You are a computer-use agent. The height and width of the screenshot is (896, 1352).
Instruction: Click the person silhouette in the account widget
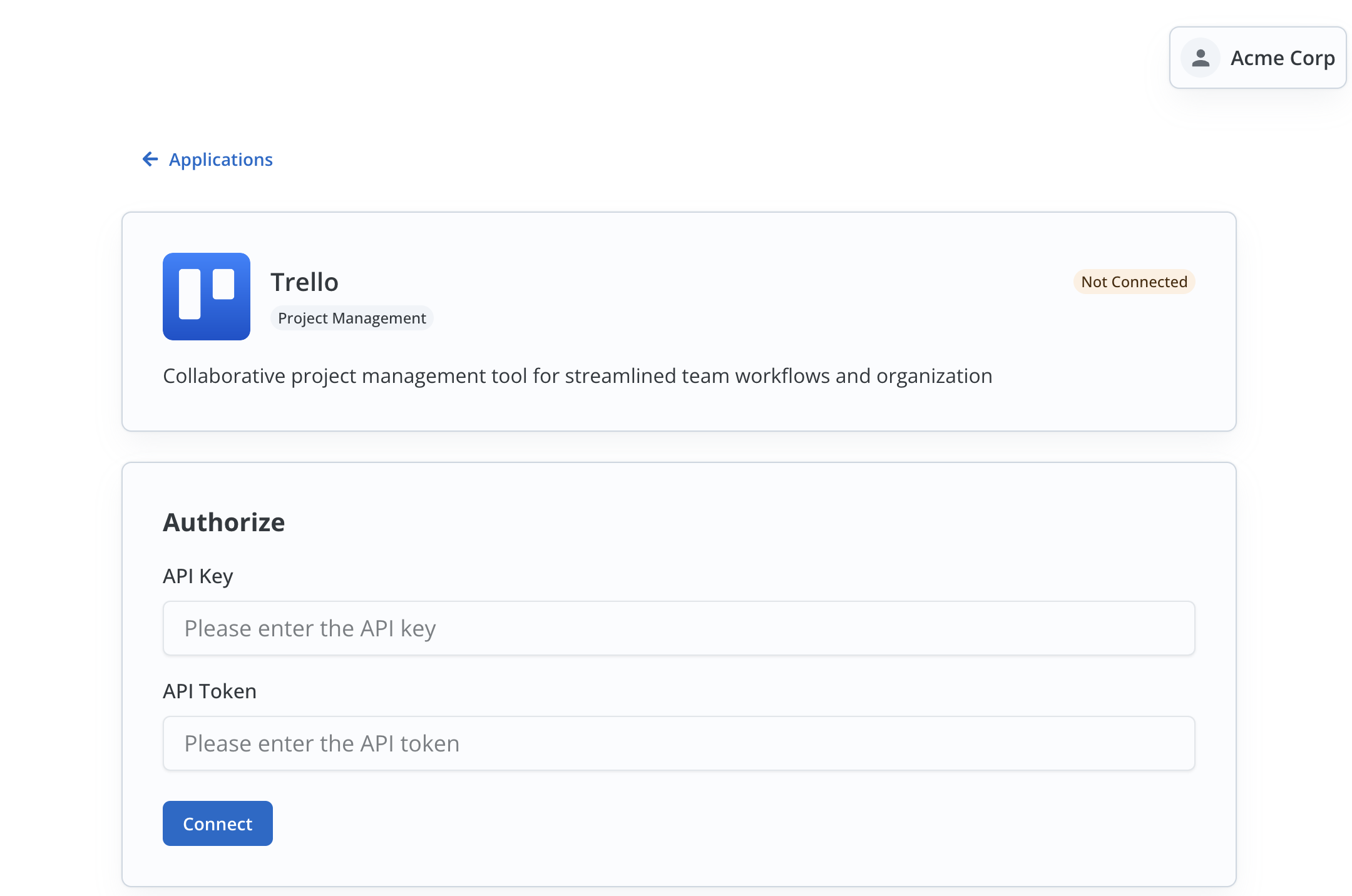tap(1200, 58)
